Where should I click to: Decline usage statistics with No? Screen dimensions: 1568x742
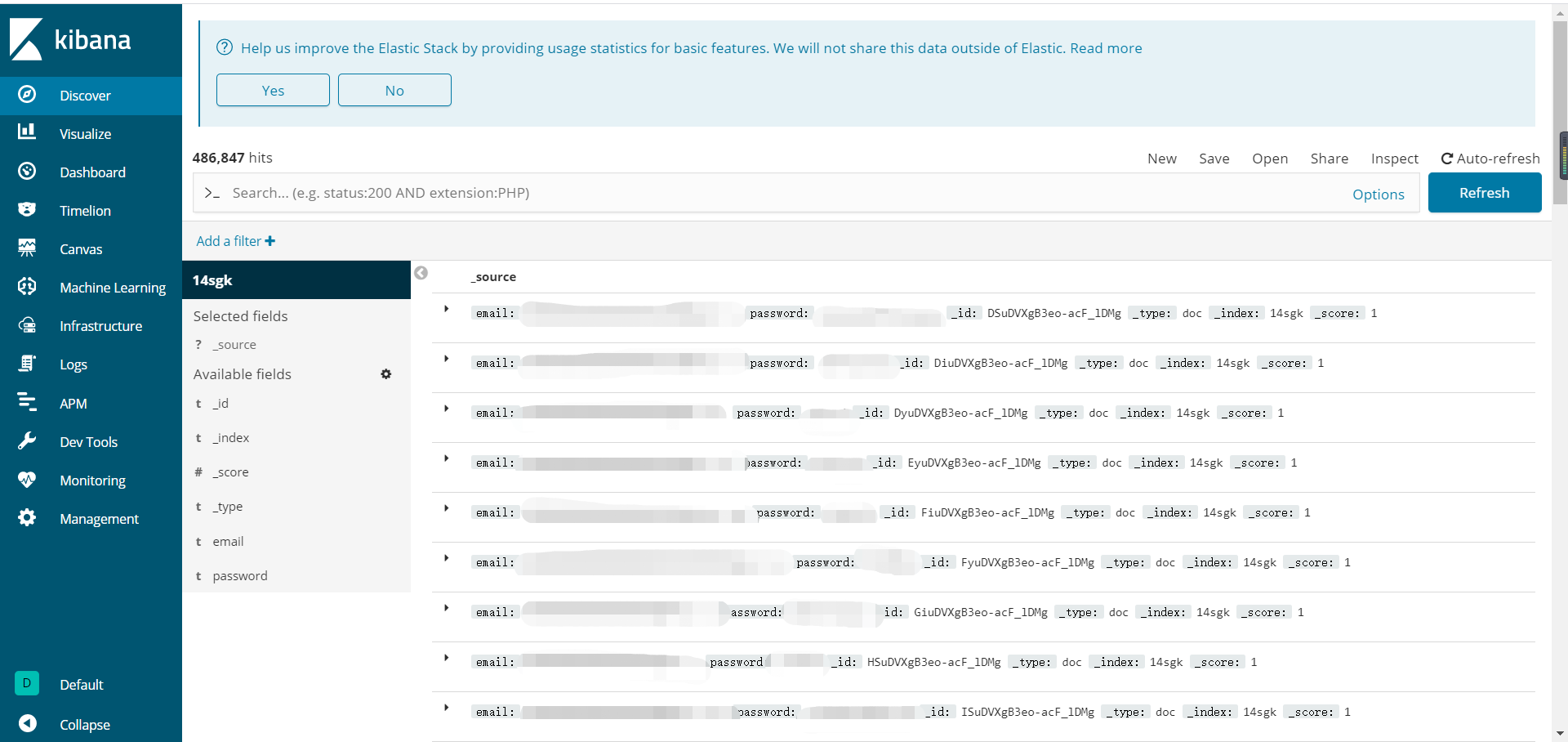[394, 90]
